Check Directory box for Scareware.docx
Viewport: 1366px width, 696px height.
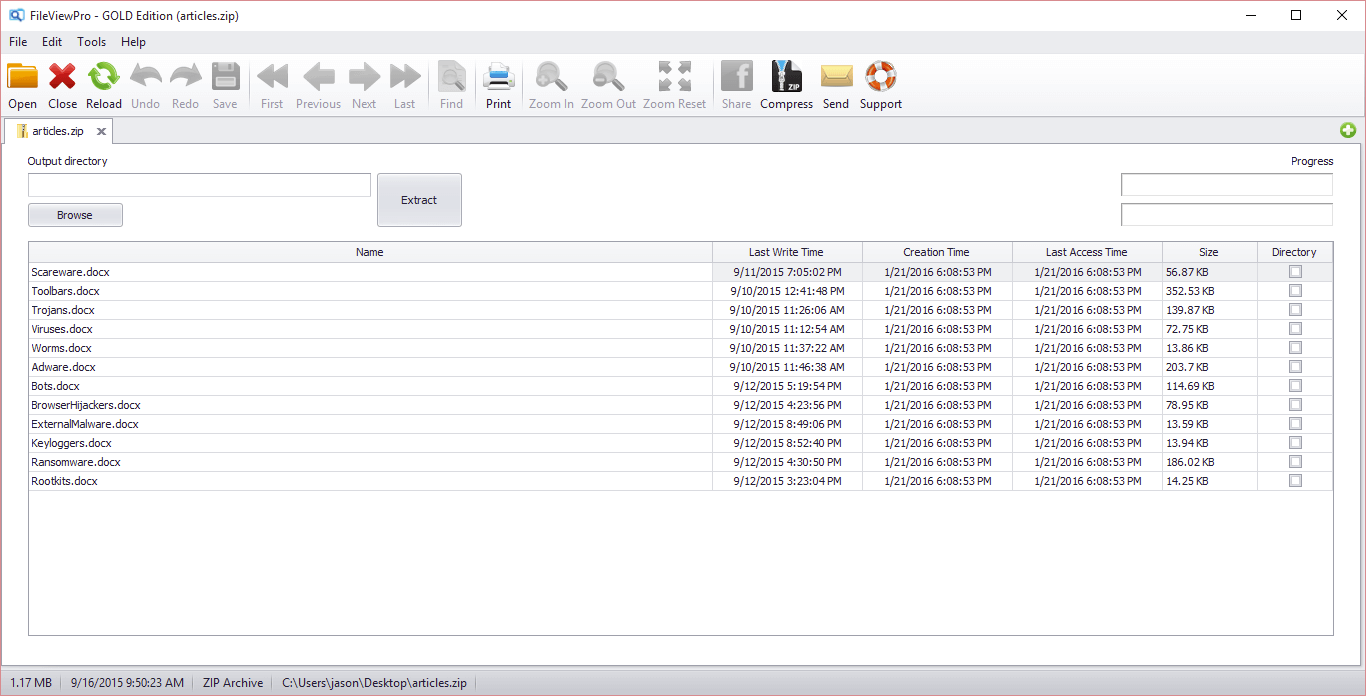tap(1296, 272)
